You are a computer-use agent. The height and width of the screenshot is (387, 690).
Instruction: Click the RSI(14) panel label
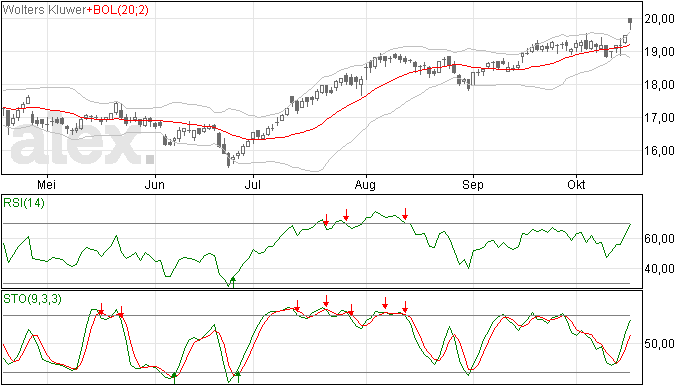24,203
